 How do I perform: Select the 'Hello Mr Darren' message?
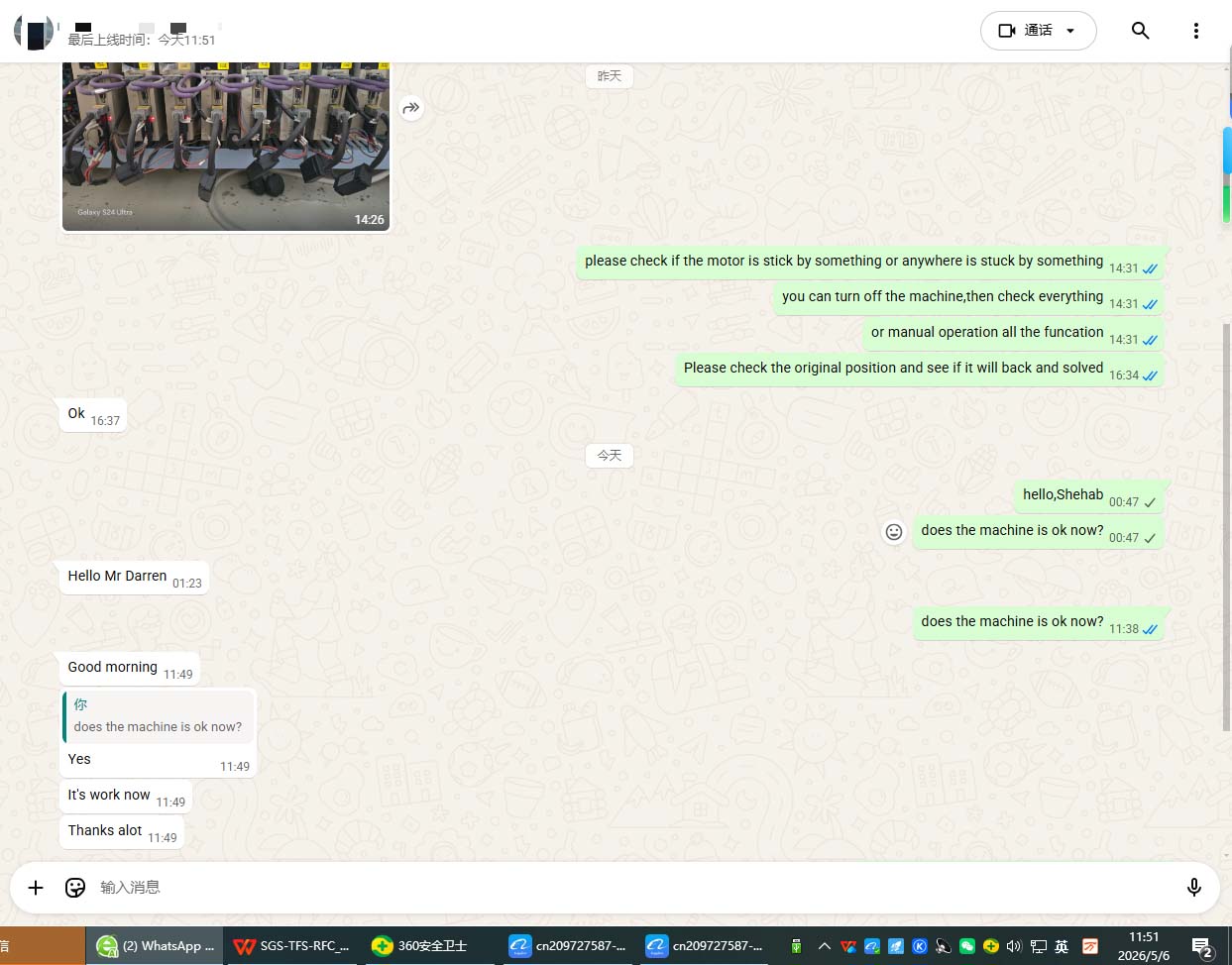click(x=134, y=577)
